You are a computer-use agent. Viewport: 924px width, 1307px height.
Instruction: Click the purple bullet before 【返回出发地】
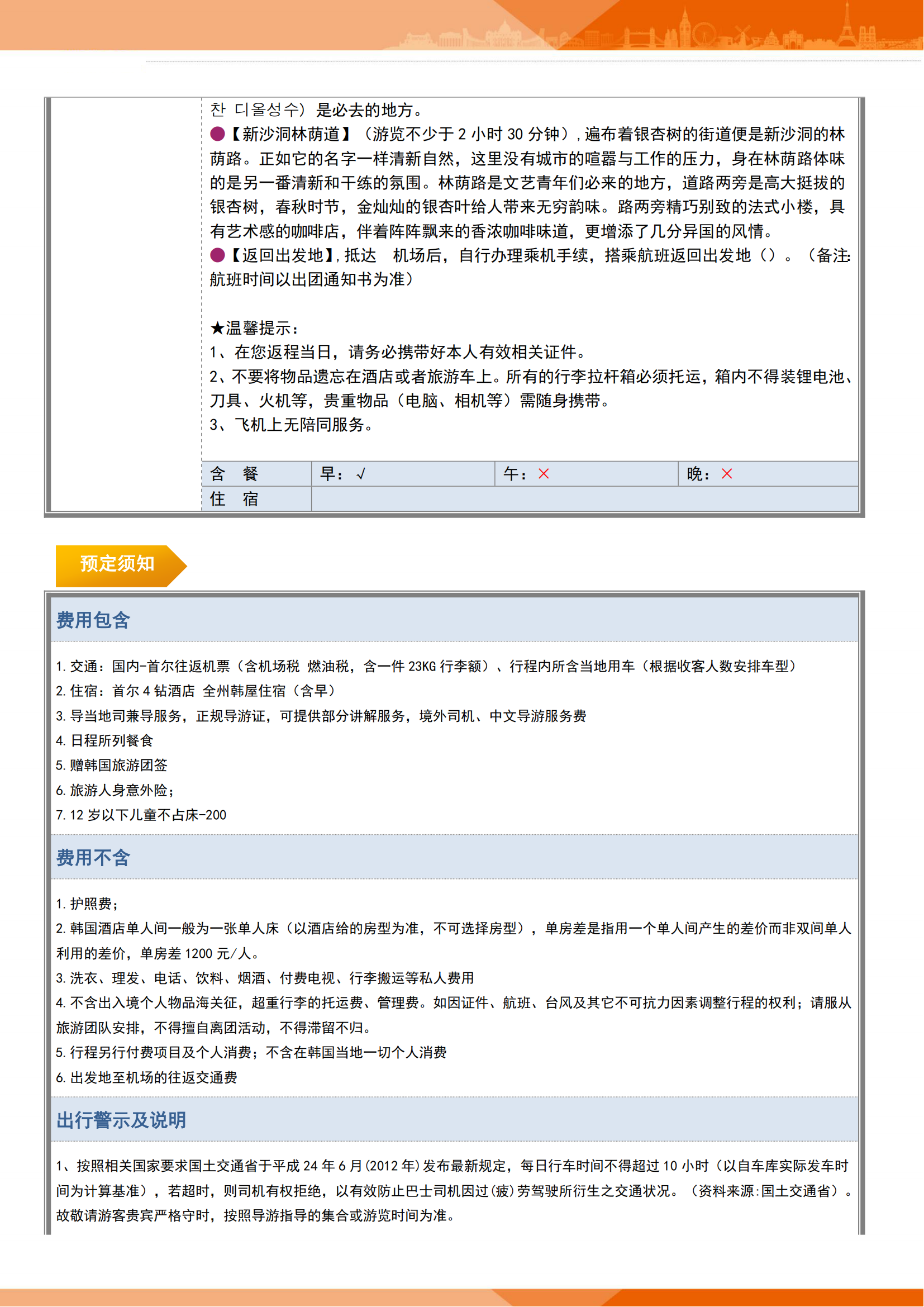[x=217, y=255]
